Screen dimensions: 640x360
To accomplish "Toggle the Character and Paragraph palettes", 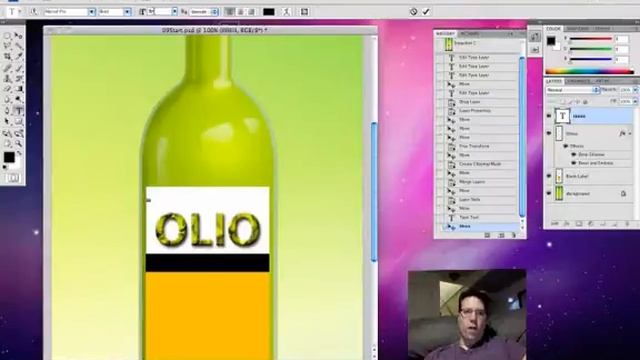I will [304, 12].
